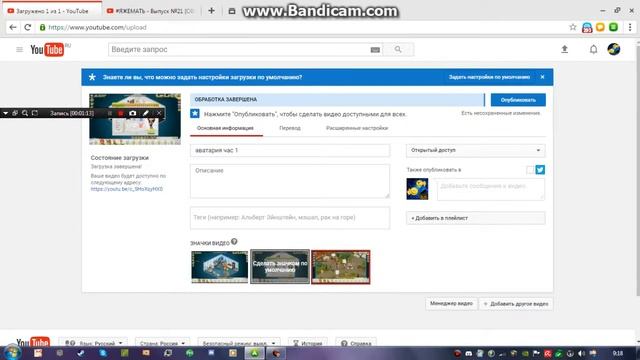Open the blue calendar browser extension
This screenshot has height=360, width=640.
click(x=587, y=27)
